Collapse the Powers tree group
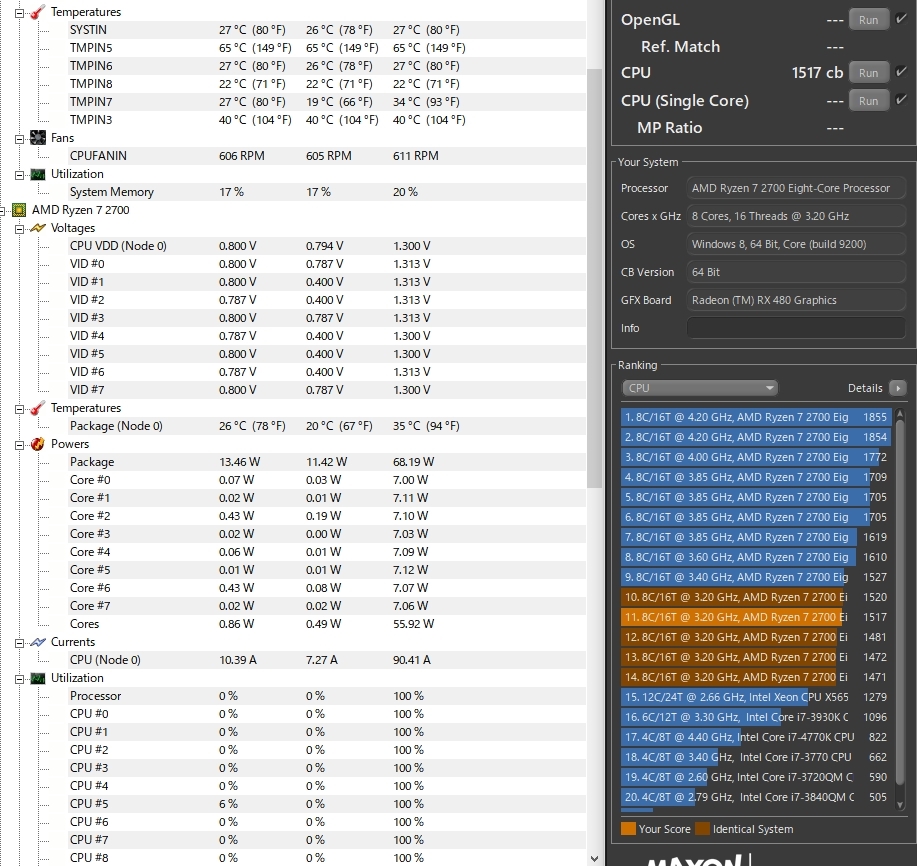Image resolution: width=917 pixels, height=866 pixels. pos(19,445)
